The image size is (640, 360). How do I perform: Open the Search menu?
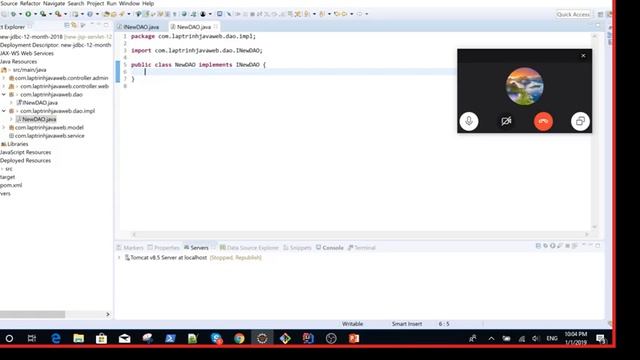(x=76, y=3)
